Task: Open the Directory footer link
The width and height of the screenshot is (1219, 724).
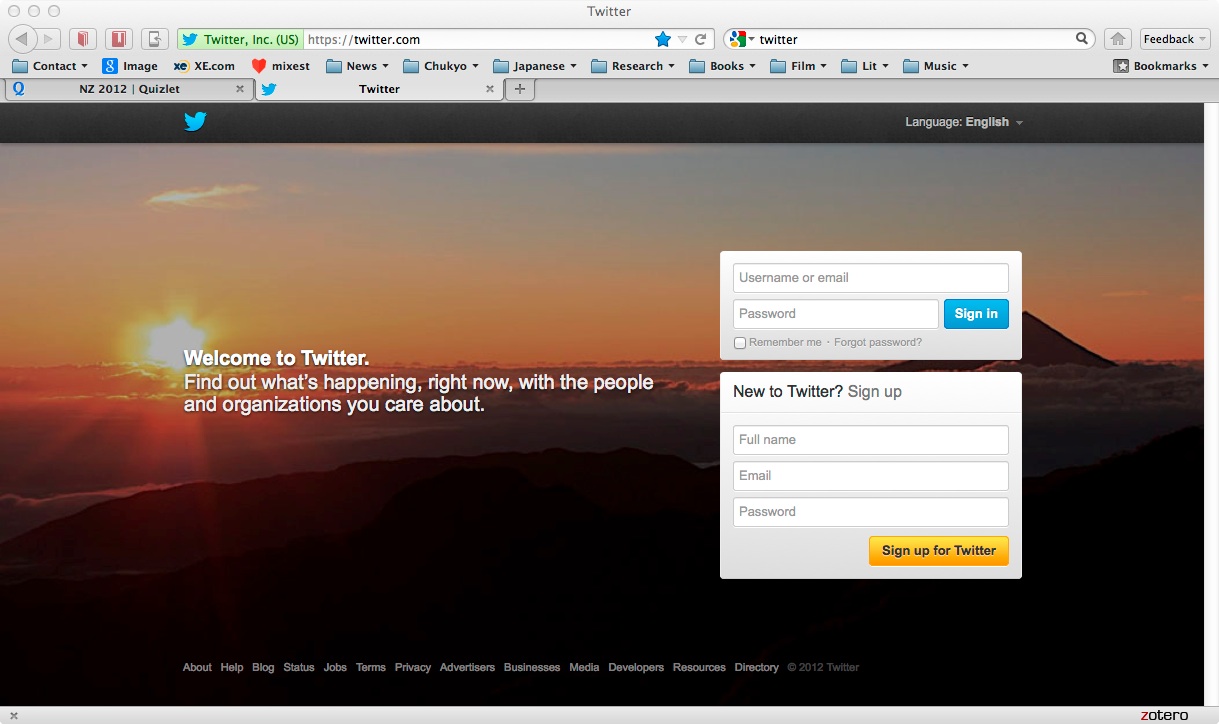Action: click(x=757, y=668)
